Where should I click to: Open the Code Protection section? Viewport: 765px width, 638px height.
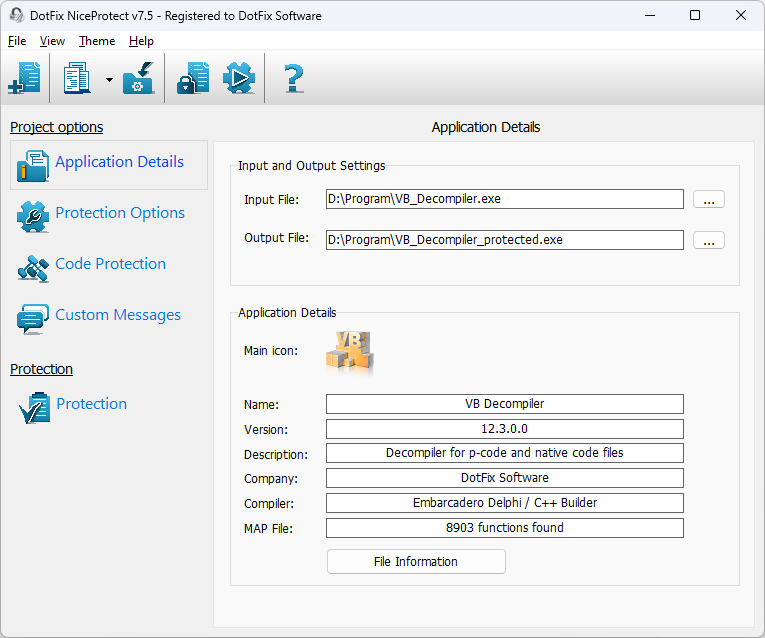click(111, 263)
